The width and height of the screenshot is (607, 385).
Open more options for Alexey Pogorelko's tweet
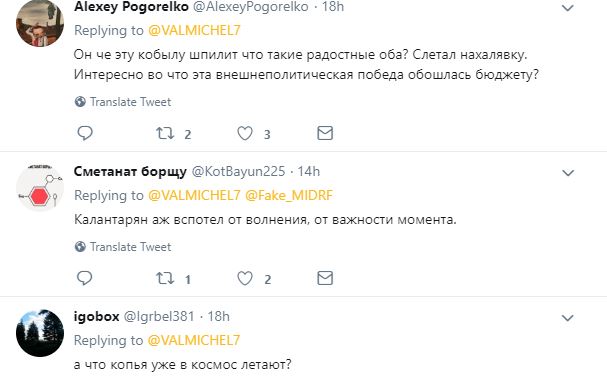point(568,8)
